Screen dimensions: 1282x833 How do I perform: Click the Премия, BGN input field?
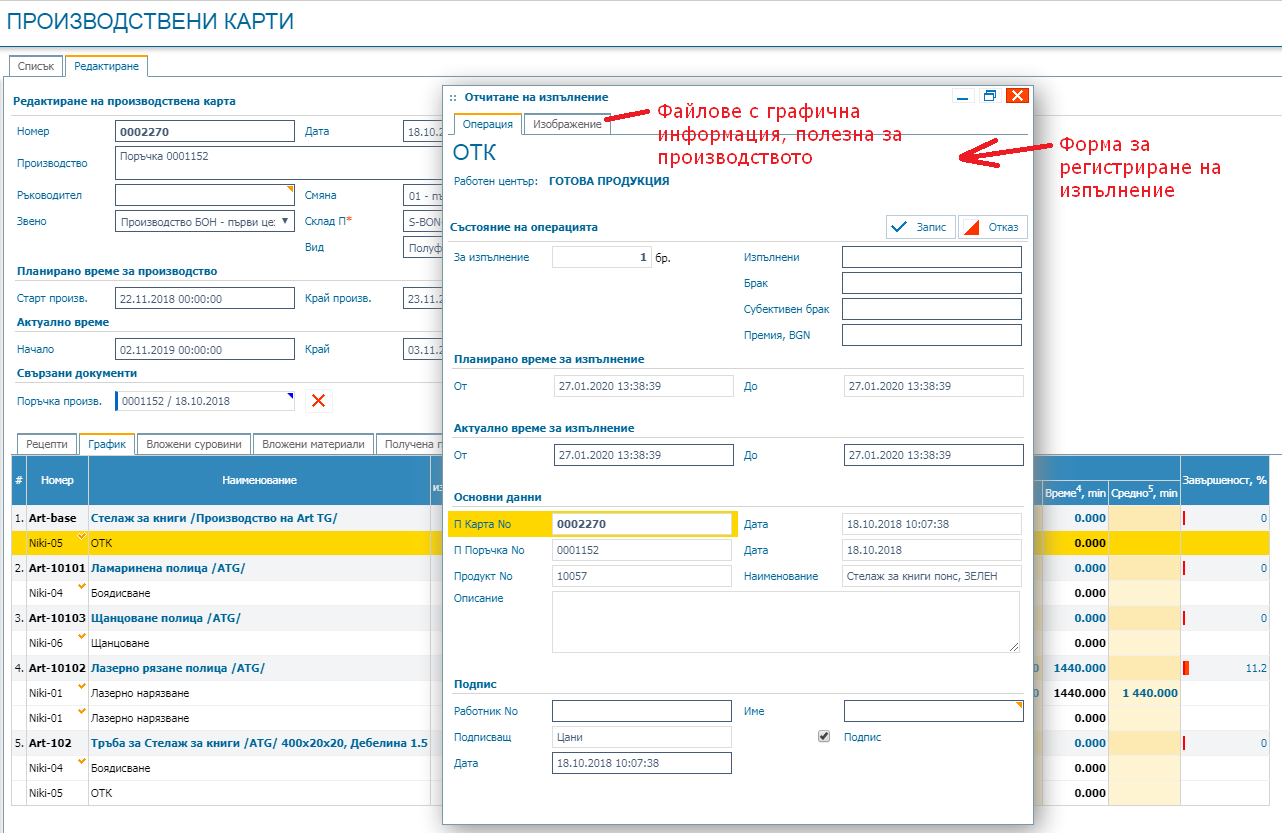[932, 335]
